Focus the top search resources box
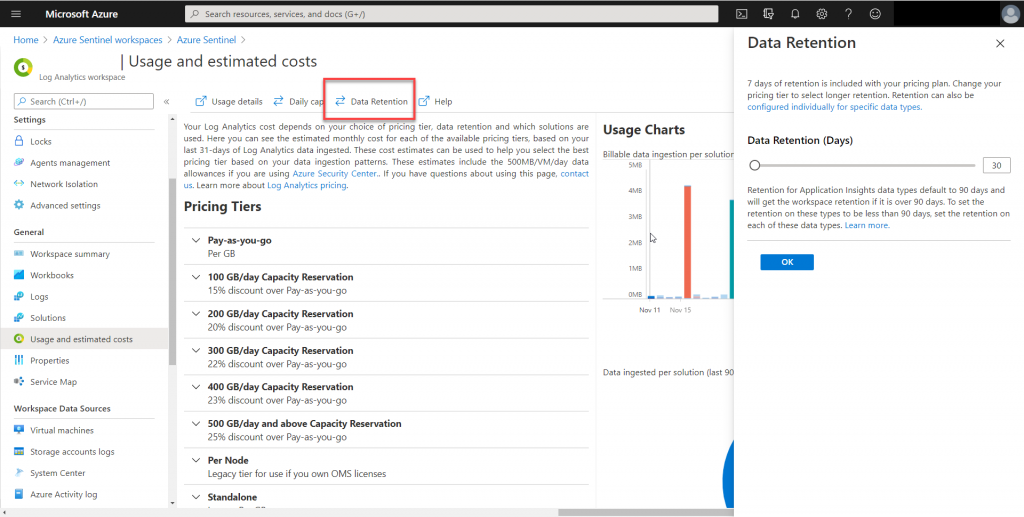Screen dimensions: 1024x517 coord(451,14)
